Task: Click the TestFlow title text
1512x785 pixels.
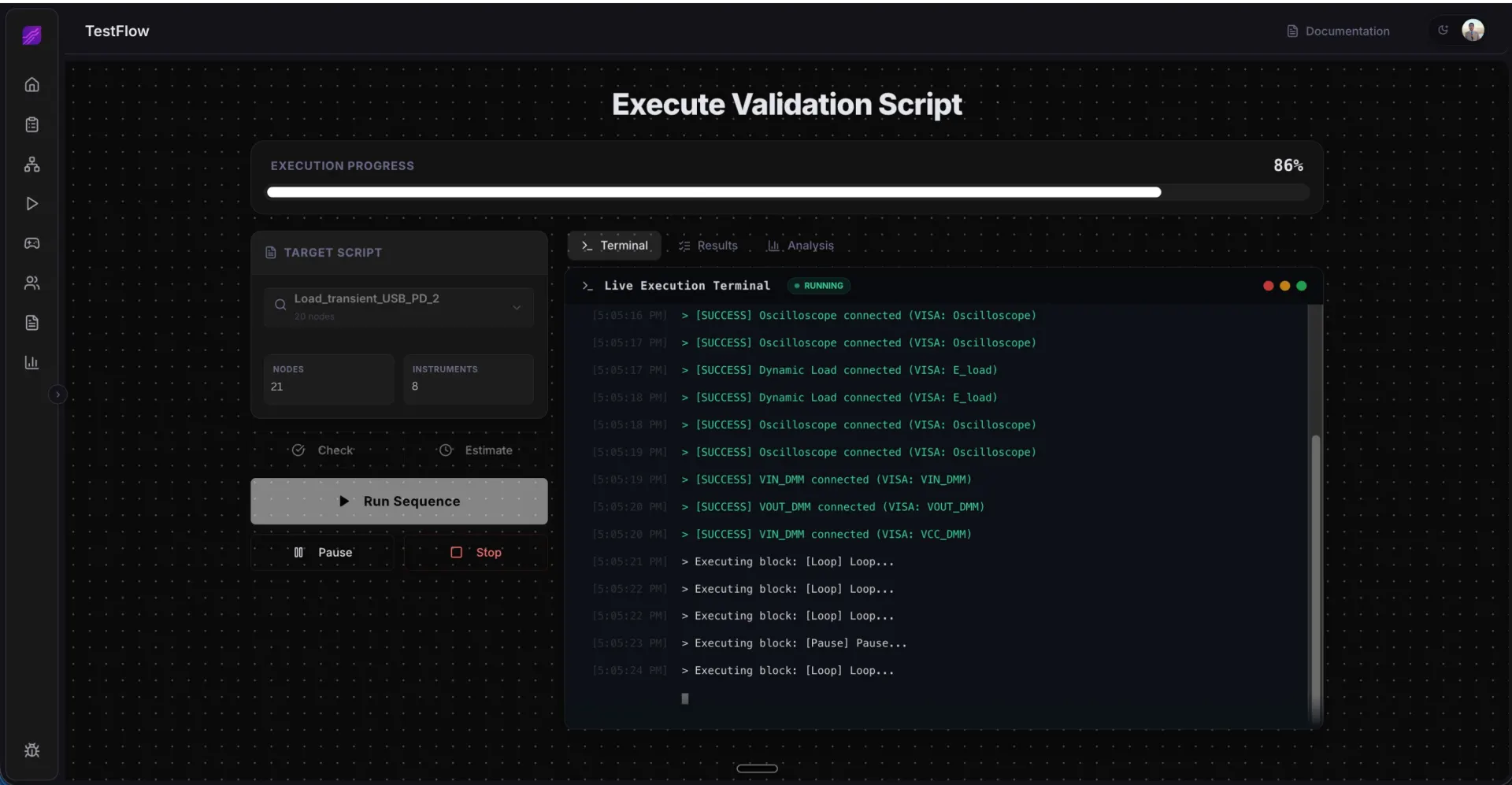Action: tap(117, 31)
